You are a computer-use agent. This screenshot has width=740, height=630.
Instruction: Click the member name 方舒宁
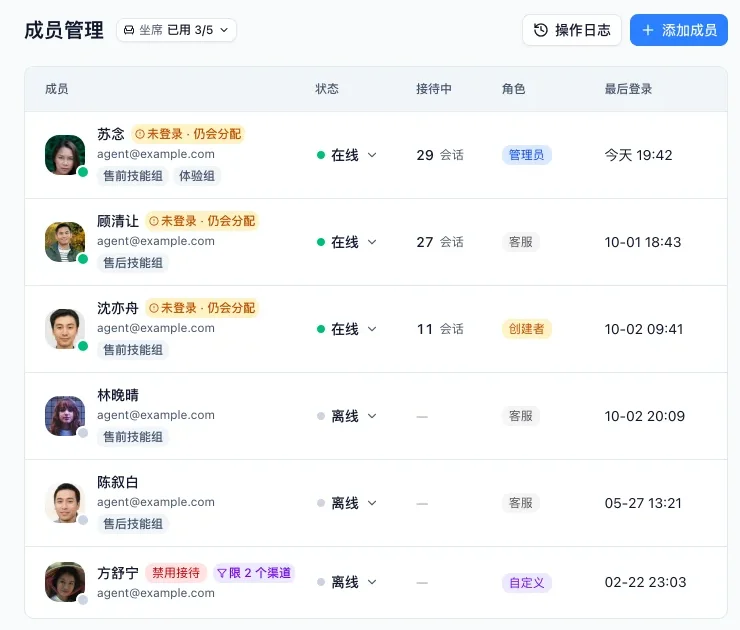tap(118, 573)
